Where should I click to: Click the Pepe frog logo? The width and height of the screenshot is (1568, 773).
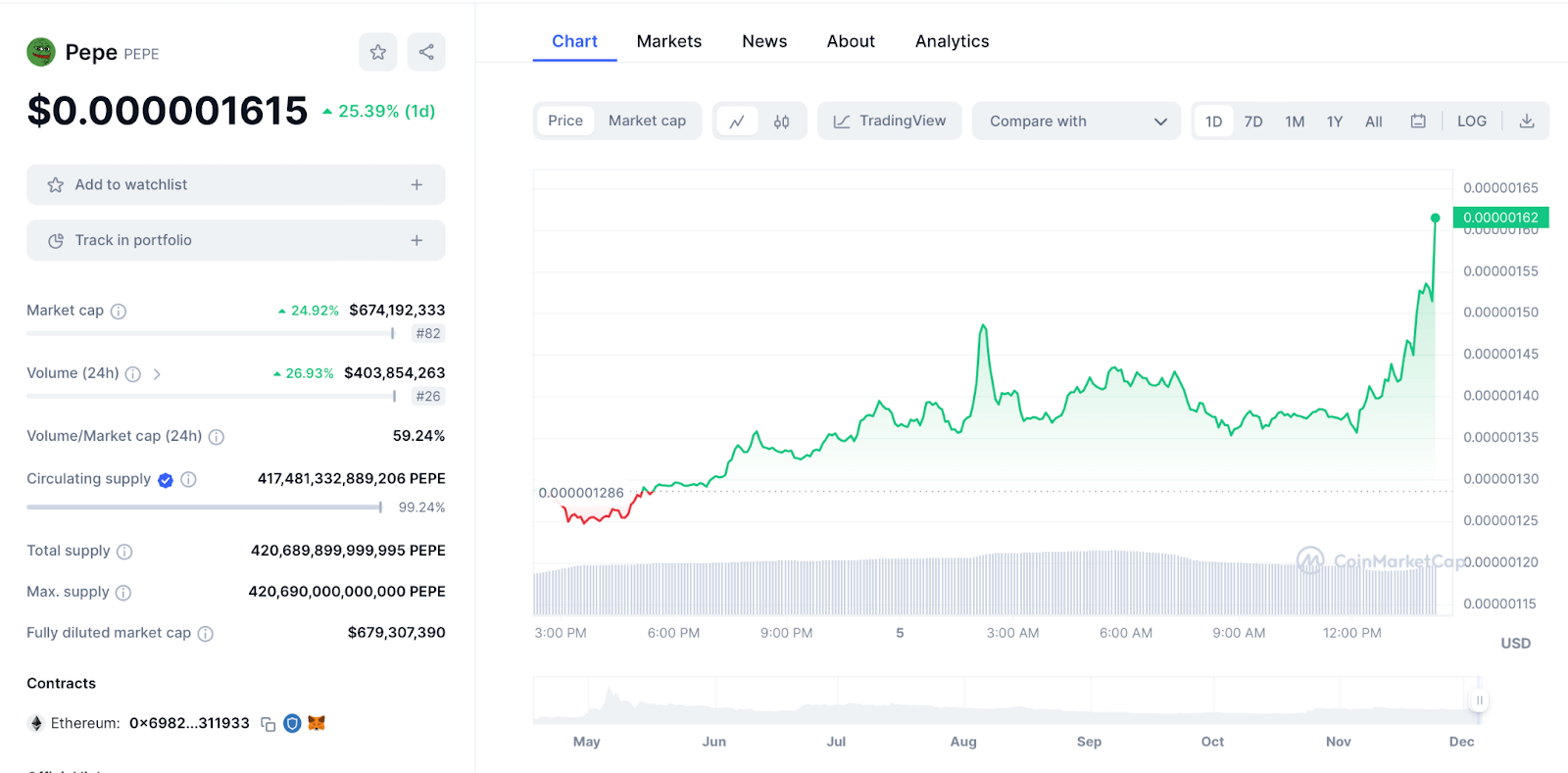point(41,52)
